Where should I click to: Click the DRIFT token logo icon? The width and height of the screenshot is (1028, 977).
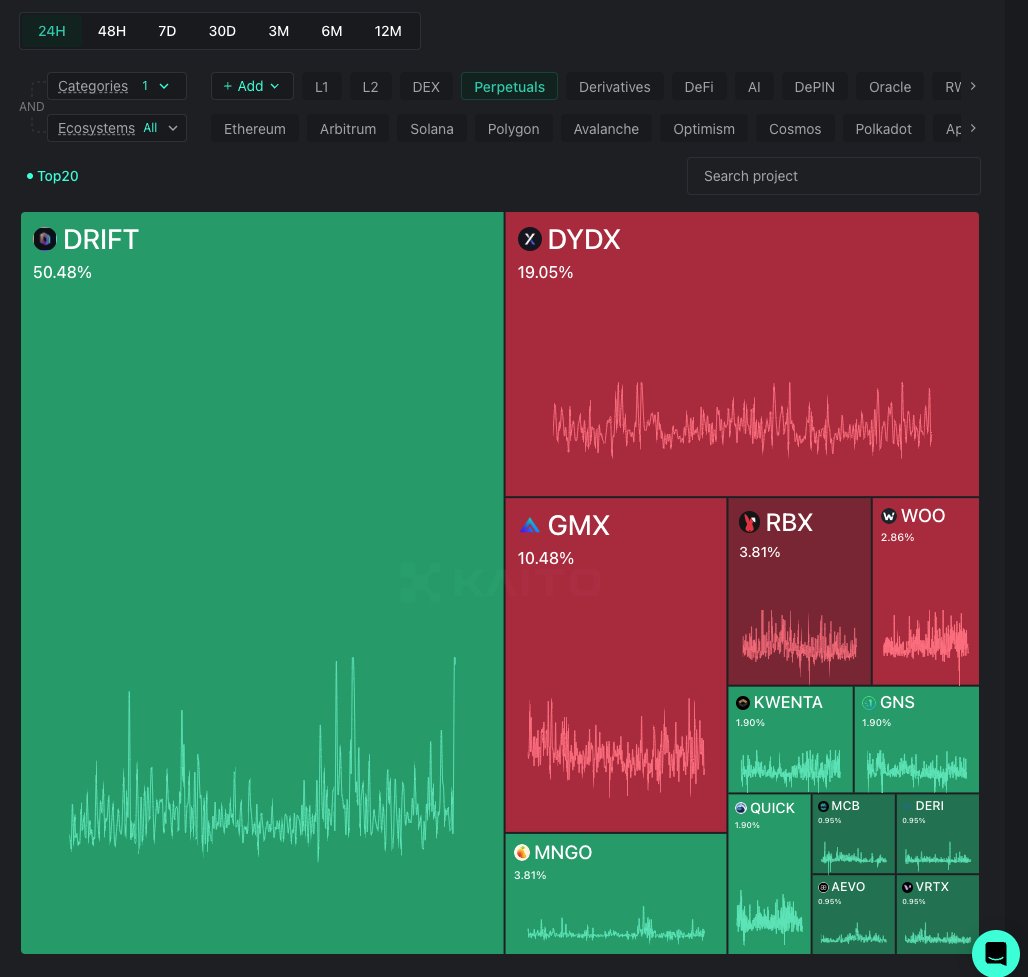click(x=45, y=239)
